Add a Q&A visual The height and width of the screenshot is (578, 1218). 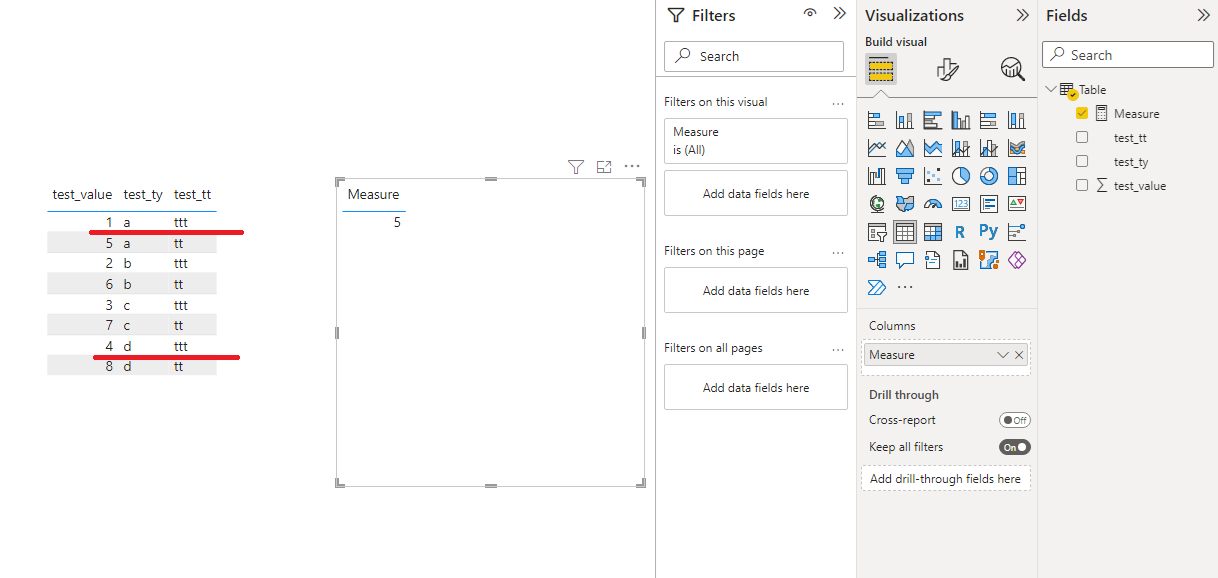tap(905, 260)
